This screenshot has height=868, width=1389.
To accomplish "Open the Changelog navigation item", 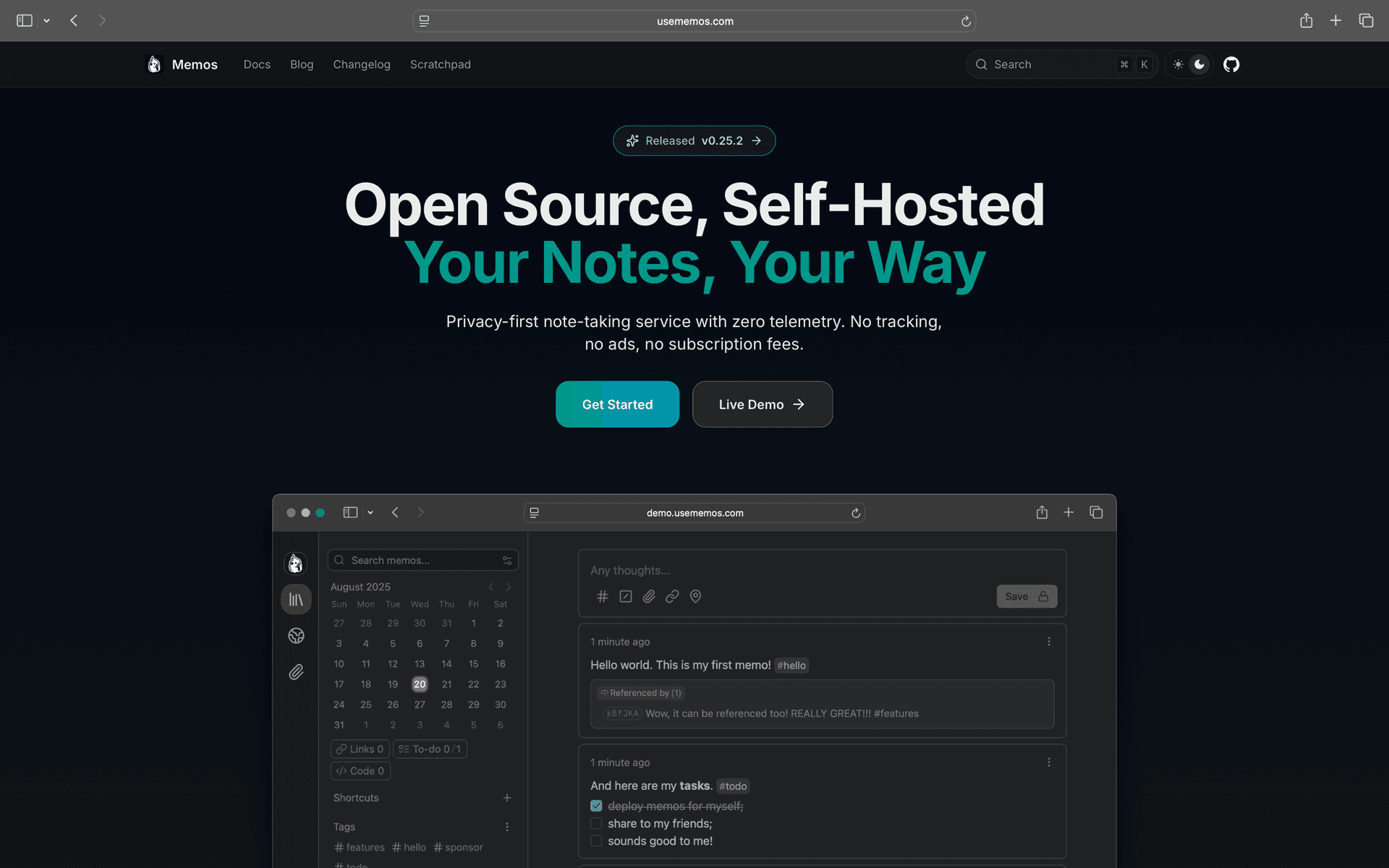I will coord(361,64).
